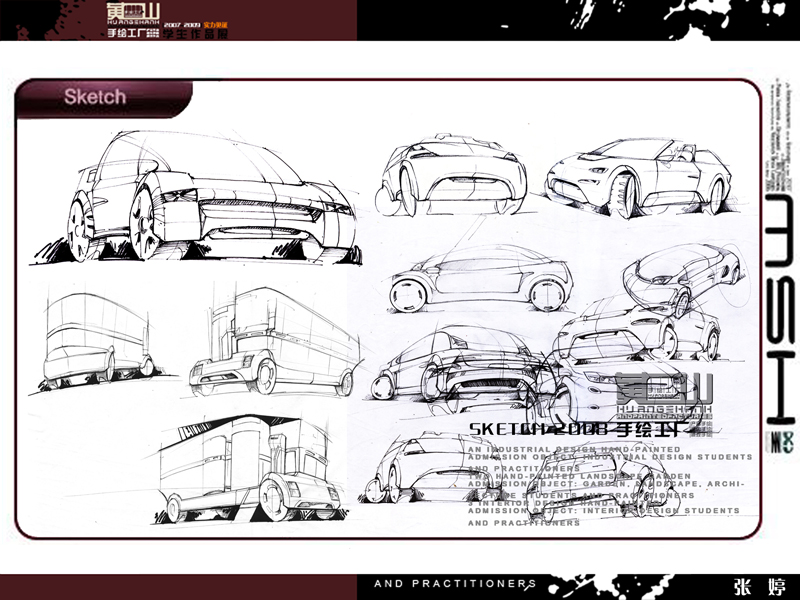800x600 pixels.
Task: Select the line "ADMISSION OBJECT: GARDEN, LANDSCAPE, ARCHI-"
Action: (606, 483)
